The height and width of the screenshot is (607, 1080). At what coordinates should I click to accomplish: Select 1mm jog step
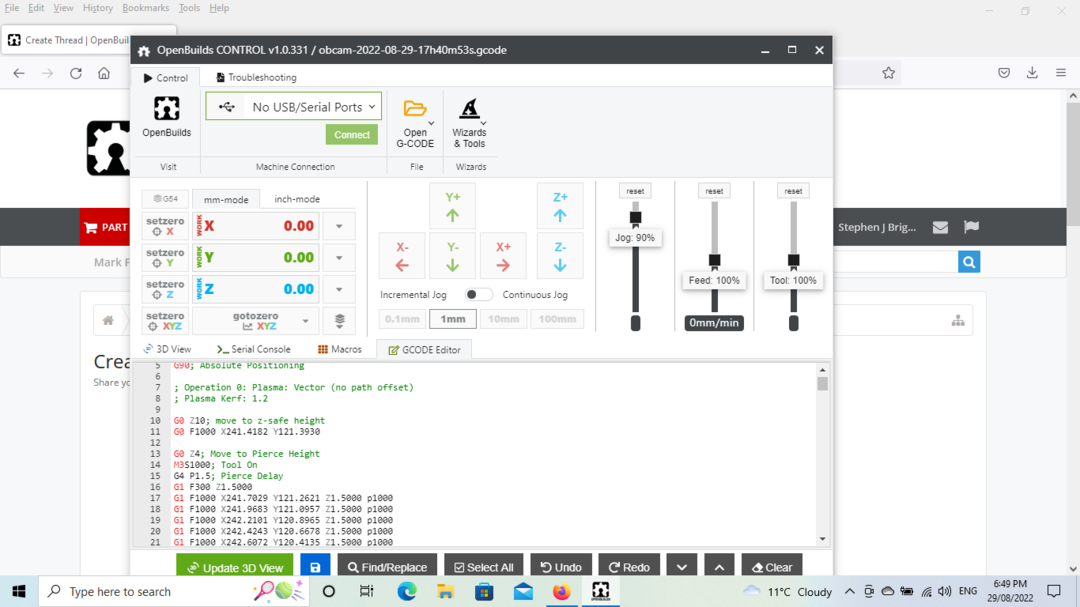(453, 319)
